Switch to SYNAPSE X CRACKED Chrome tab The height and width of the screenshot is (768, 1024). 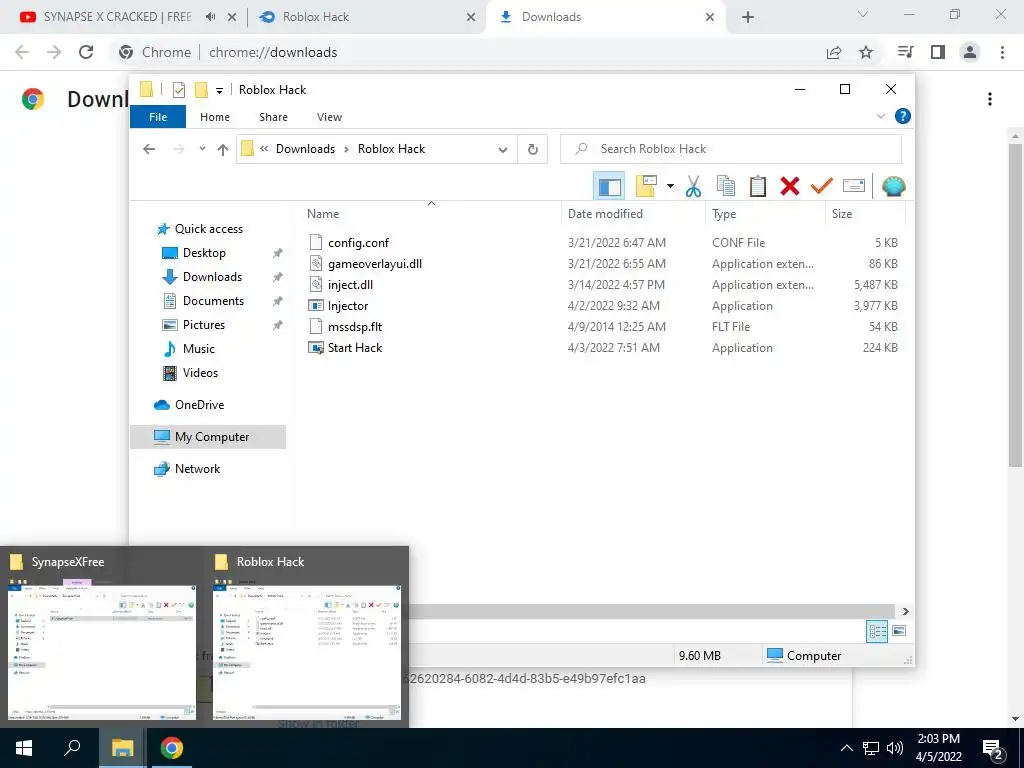[x=118, y=17]
